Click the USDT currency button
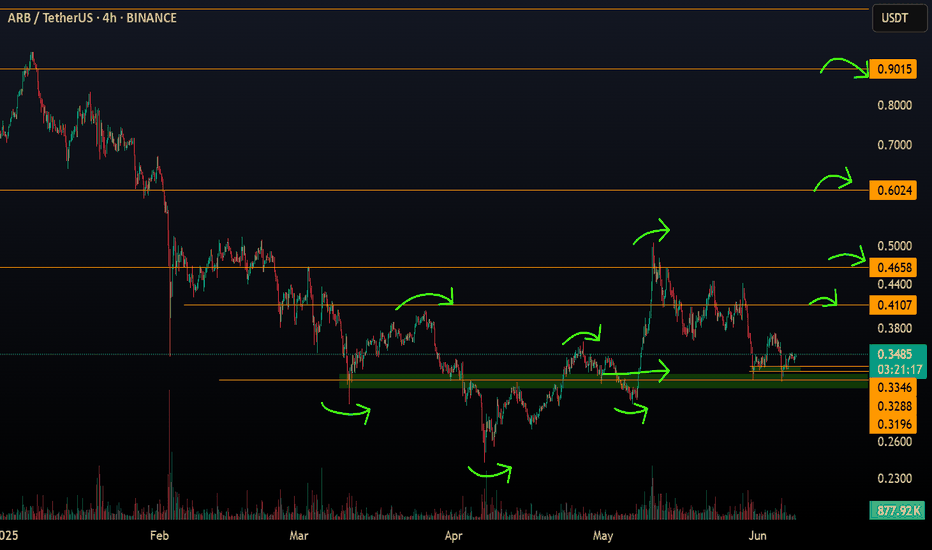The image size is (932, 550). [x=898, y=18]
